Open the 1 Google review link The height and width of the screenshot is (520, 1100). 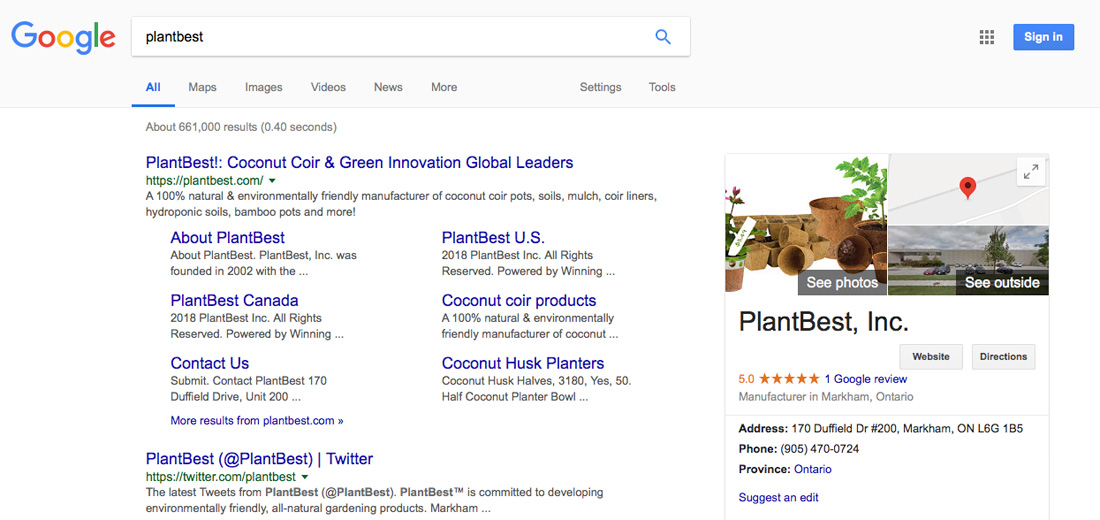pyautogui.click(x=866, y=379)
